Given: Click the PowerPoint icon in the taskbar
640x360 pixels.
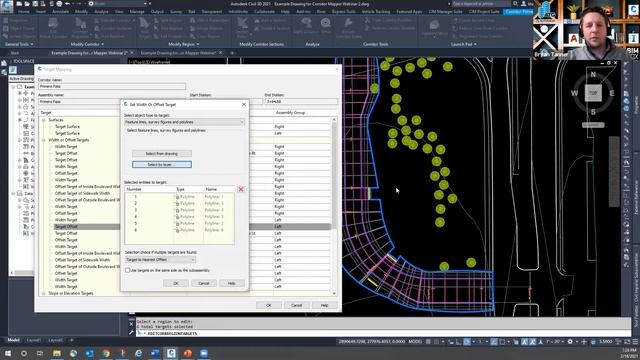Looking at the screenshot, I should pos(187,353).
